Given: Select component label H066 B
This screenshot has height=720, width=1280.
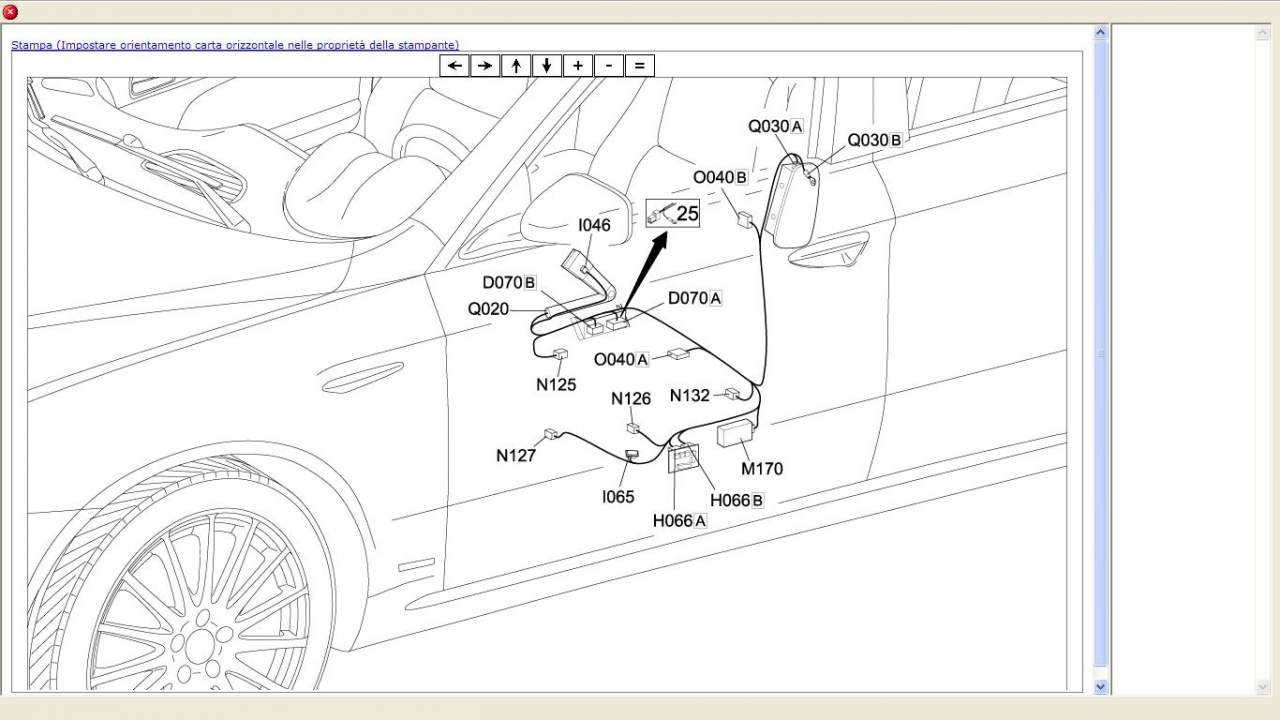Looking at the screenshot, I should [x=737, y=500].
